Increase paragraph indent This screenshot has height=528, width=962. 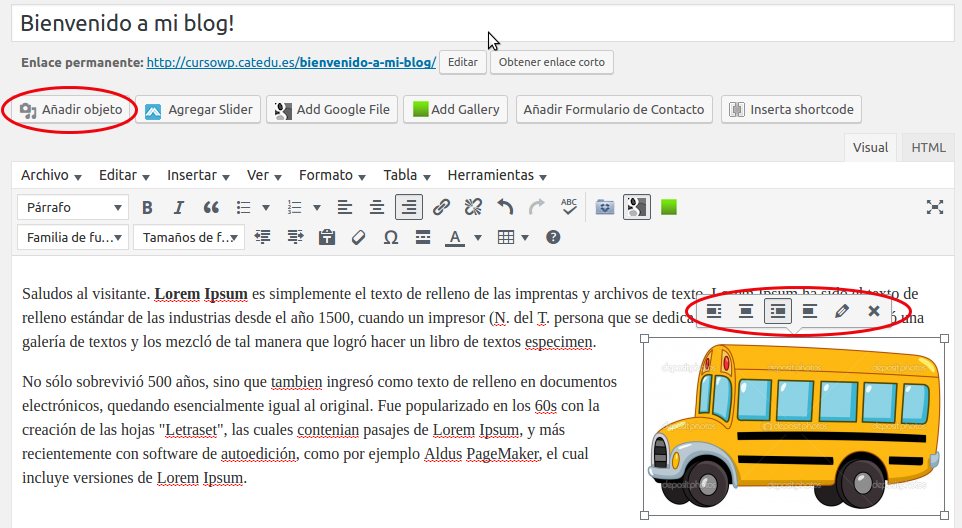point(295,237)
